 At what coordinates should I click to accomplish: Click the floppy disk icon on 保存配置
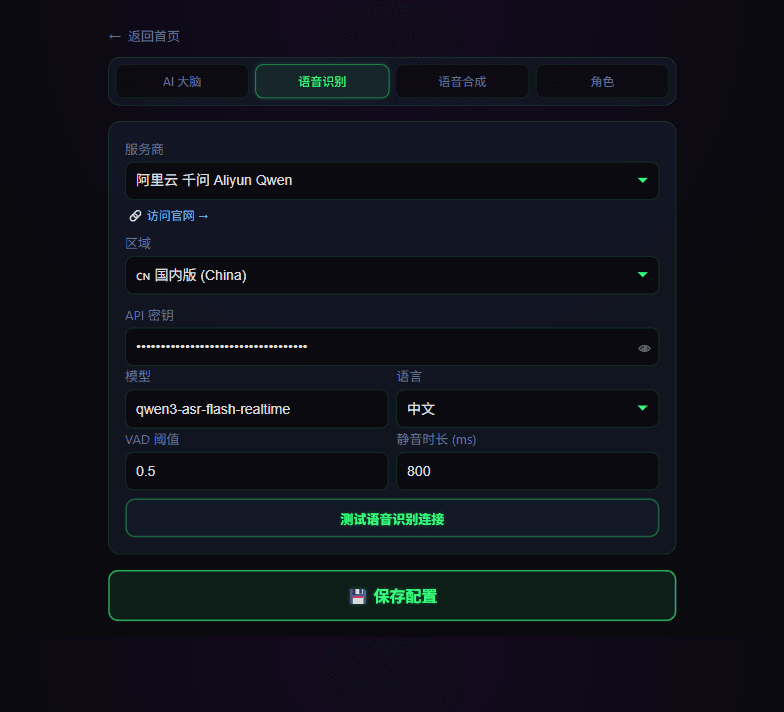(358, 596)
